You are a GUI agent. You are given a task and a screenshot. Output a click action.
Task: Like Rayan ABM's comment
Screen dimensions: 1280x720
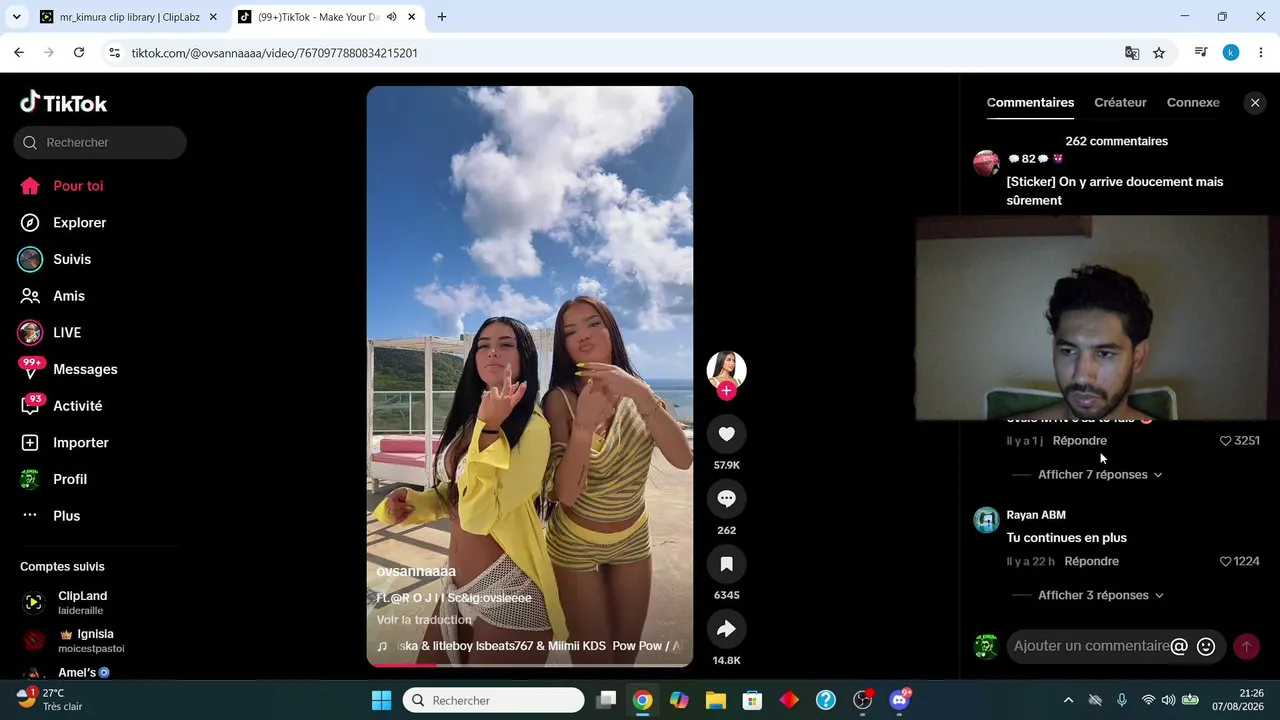pyautogui.click(x=1226, y=562)
